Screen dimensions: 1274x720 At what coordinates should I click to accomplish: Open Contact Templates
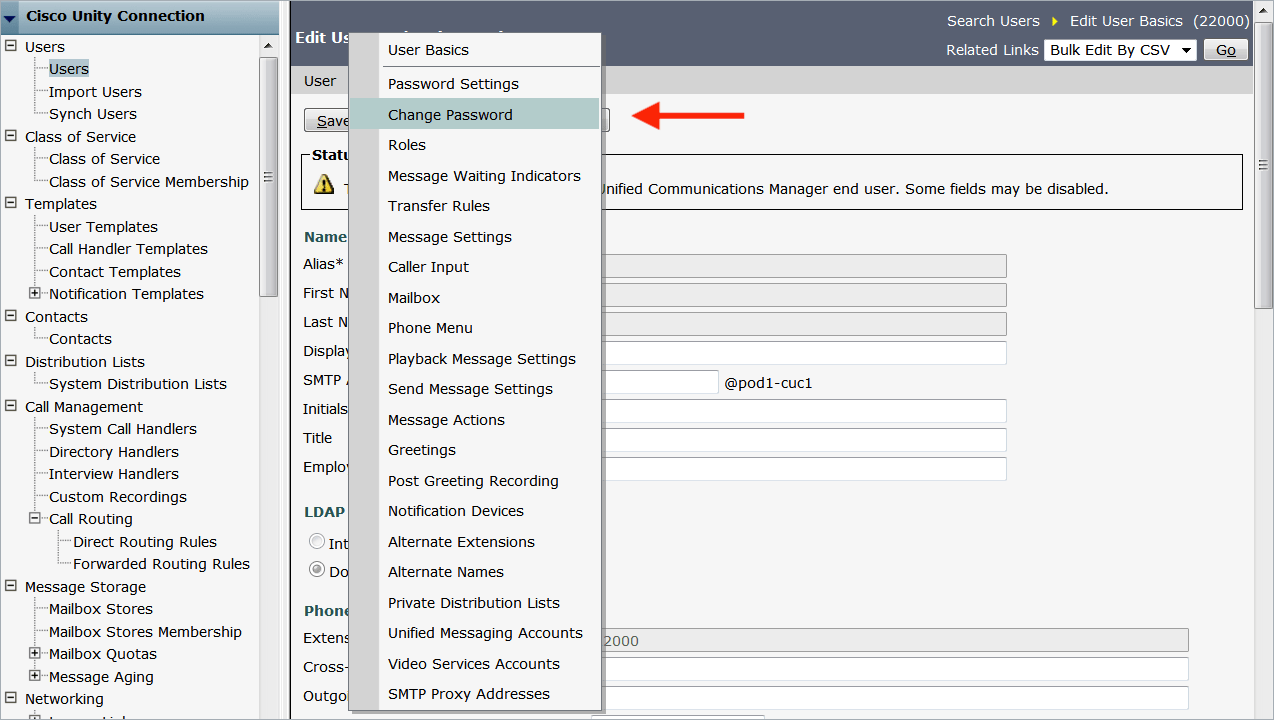coord(115,271)
